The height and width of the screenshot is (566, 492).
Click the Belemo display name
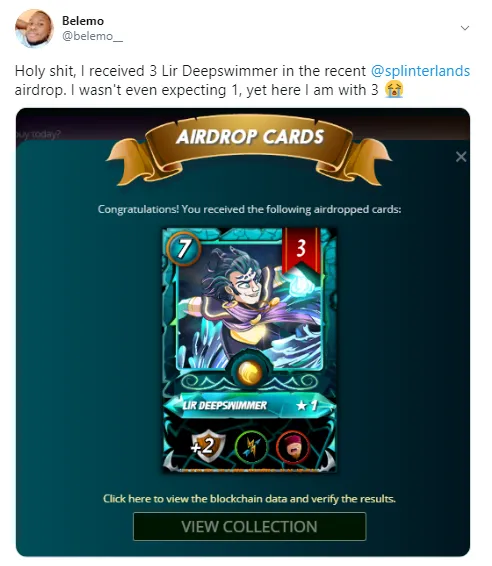[83, 21]
